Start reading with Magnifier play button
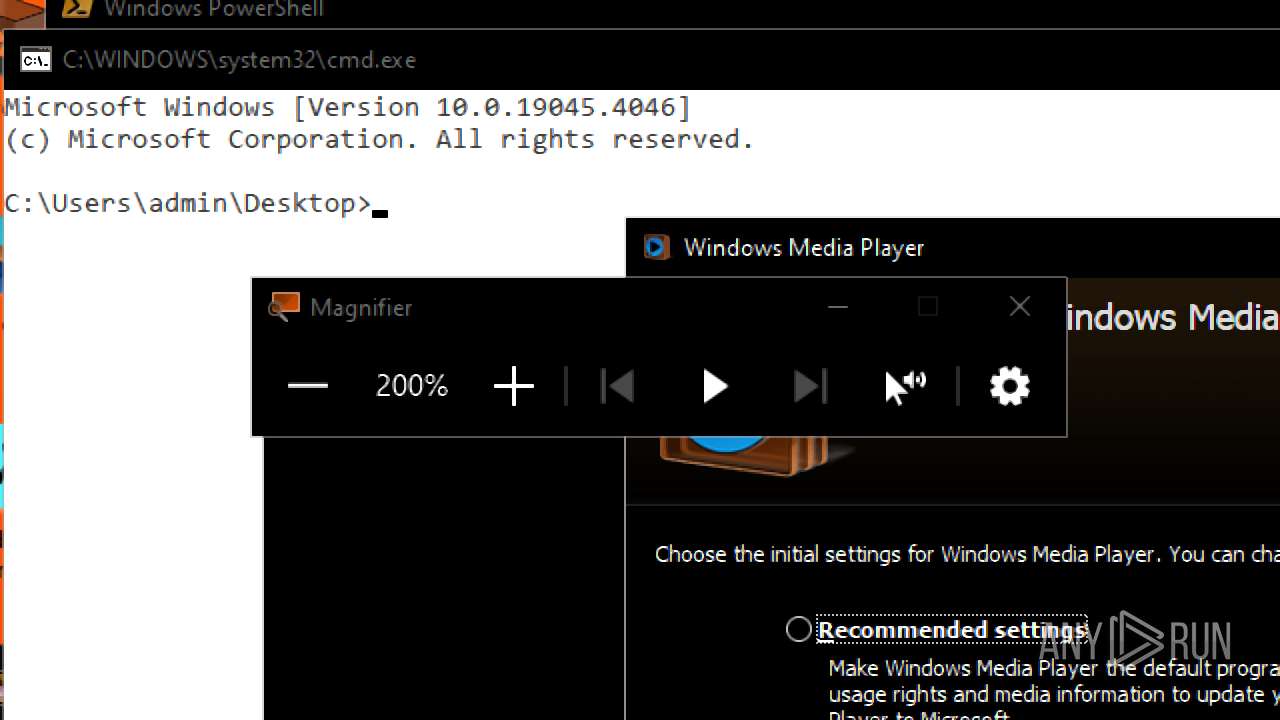Image resolution: width=1280 pixels, height=720 pixels. tap(714, 386)
